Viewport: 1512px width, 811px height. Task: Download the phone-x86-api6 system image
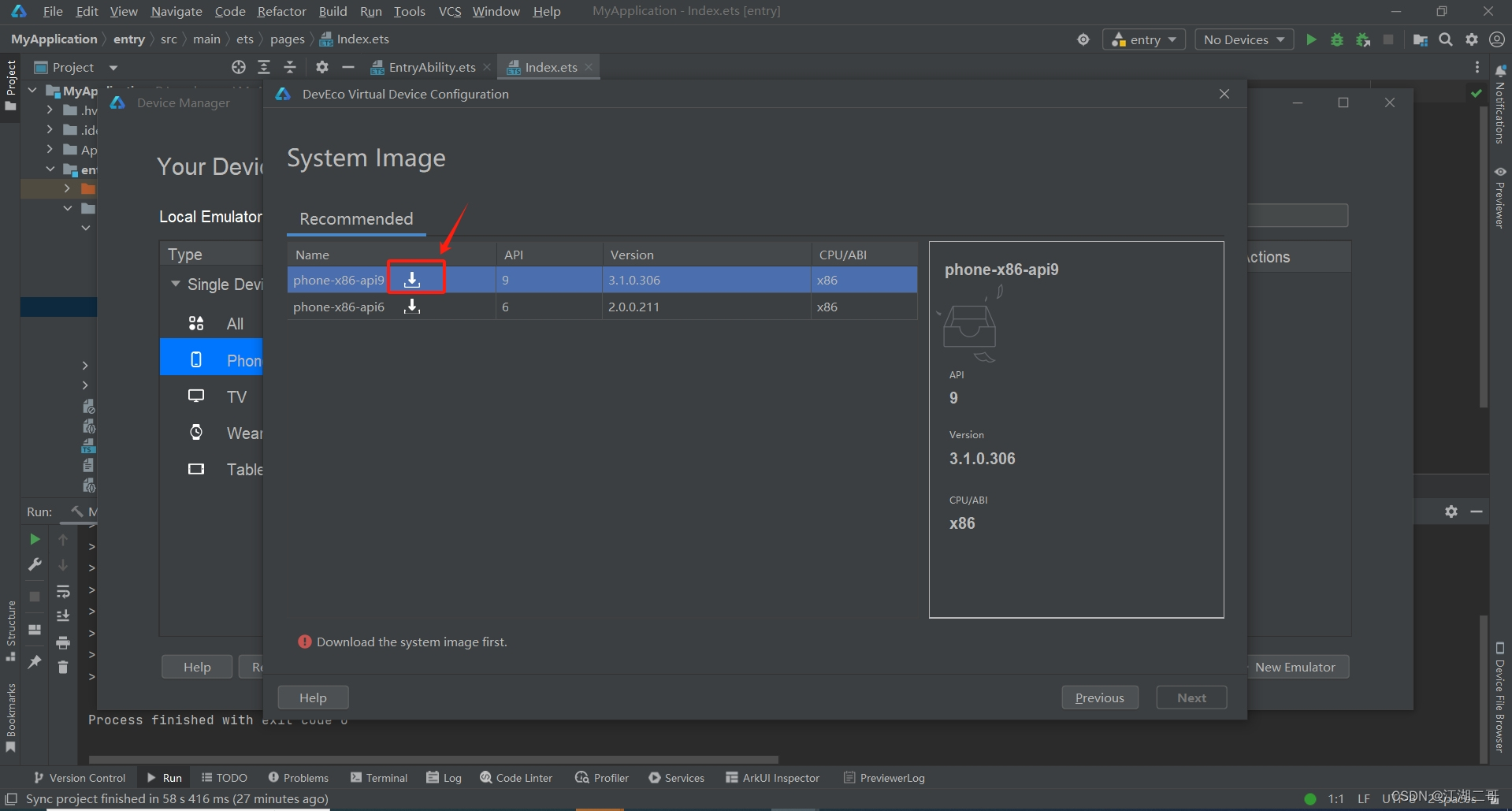click(412, 307)
